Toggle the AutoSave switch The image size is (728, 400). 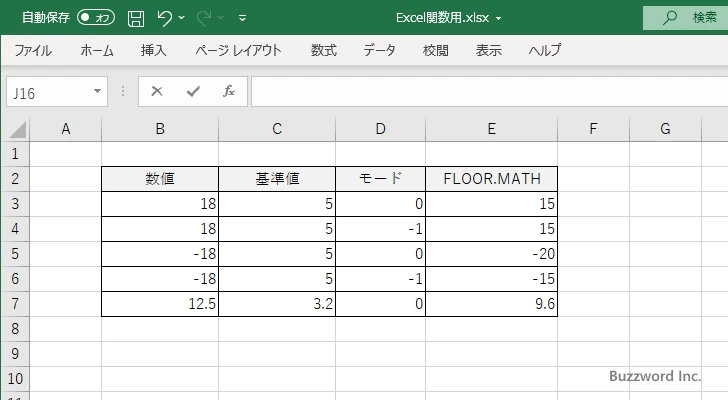click(x=96, y=17)
